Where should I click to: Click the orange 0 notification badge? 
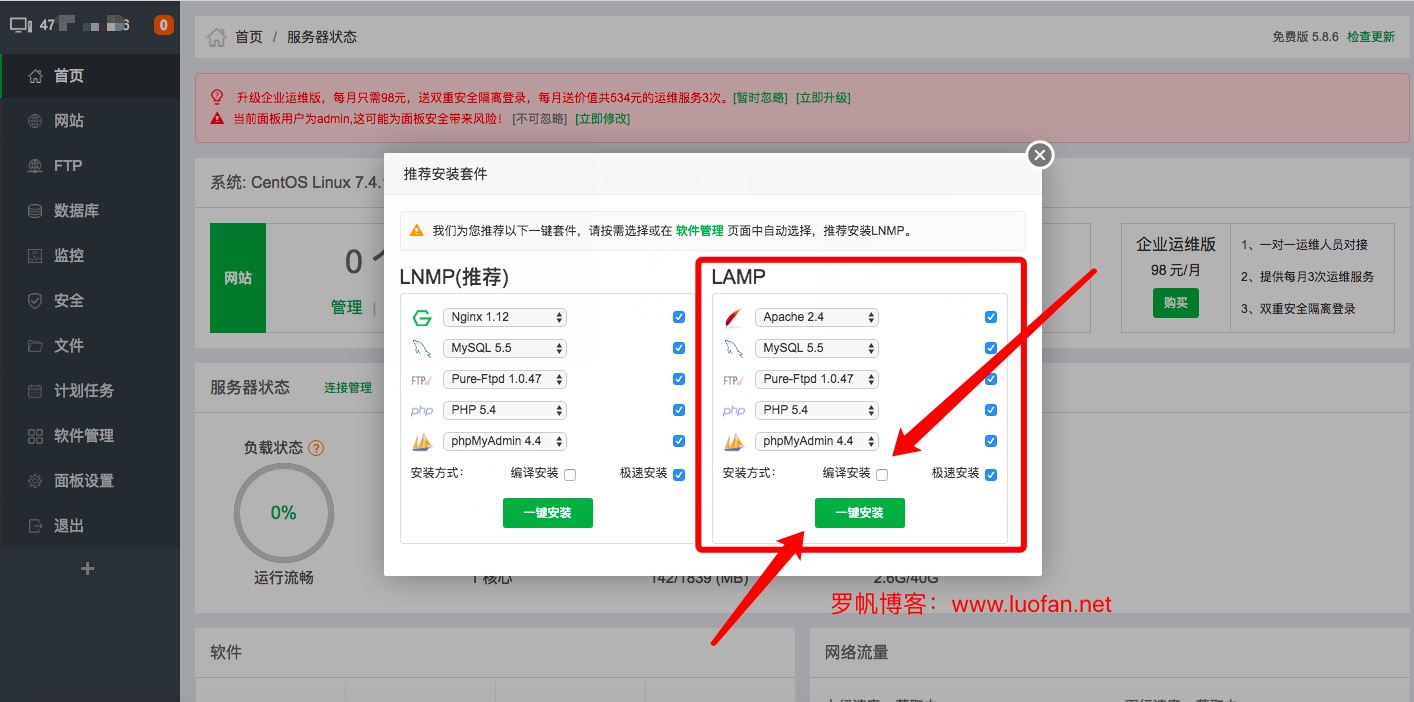point(164,25)
